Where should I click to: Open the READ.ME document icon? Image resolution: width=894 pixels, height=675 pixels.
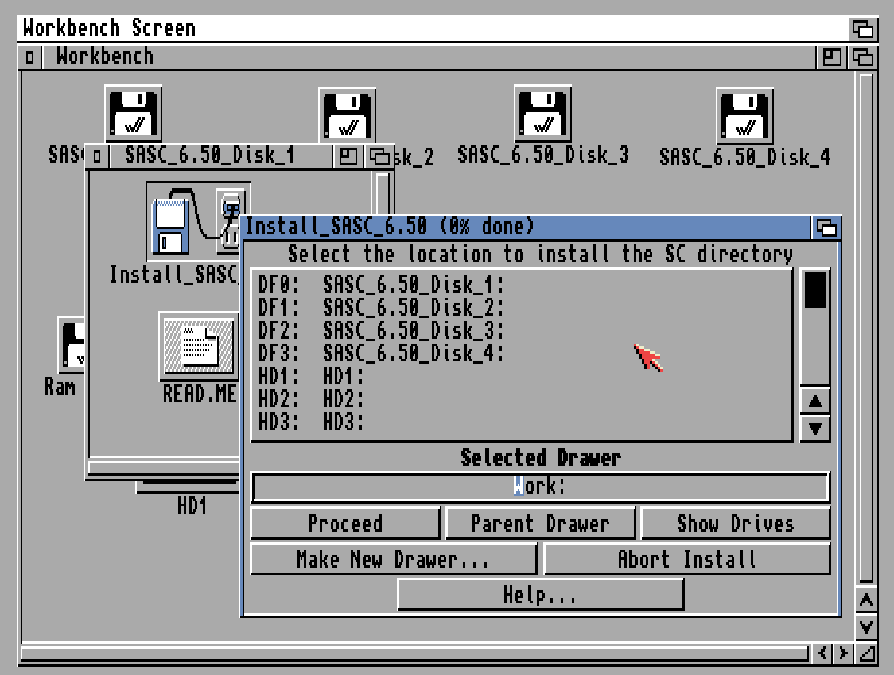(x=198, y=347)
